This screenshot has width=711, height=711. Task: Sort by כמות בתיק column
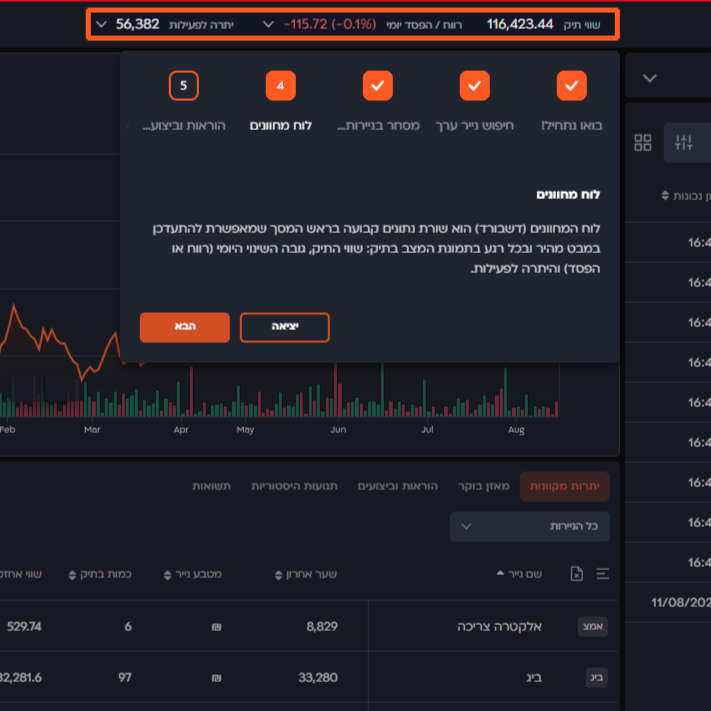pos(102,574)
